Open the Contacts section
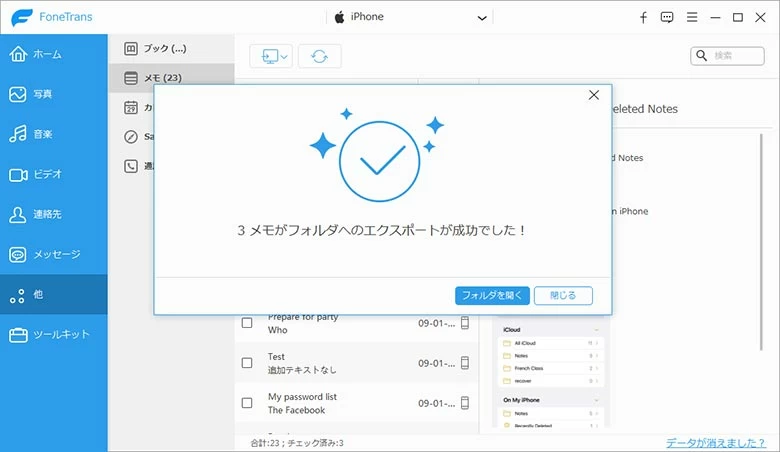Viewport: 780px width, 452px height. point(53,214)
